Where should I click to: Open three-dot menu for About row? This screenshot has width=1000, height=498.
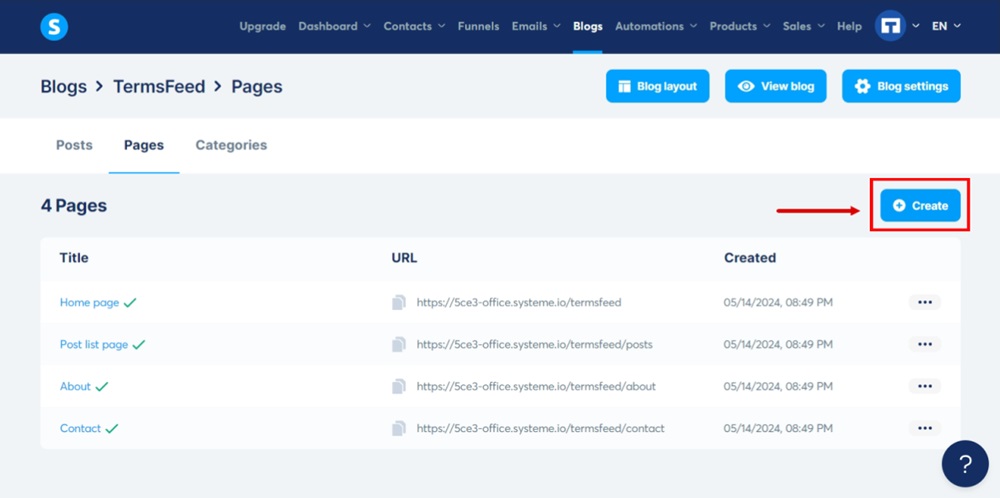pos(925,386)
